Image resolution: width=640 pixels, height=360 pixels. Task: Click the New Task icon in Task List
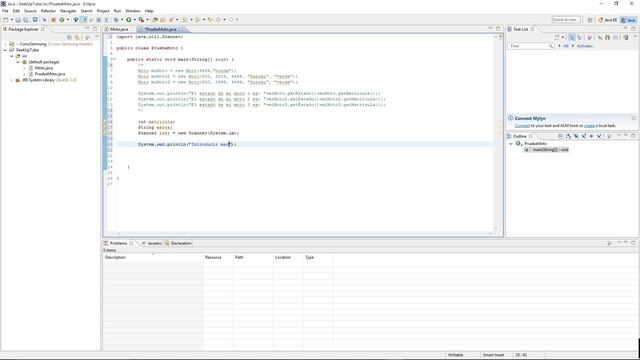(556, 37)
